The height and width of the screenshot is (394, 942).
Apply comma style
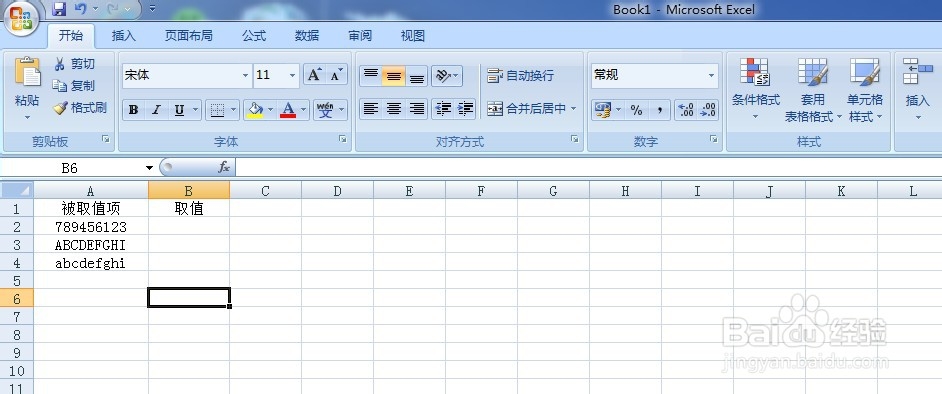click(660, 110)
